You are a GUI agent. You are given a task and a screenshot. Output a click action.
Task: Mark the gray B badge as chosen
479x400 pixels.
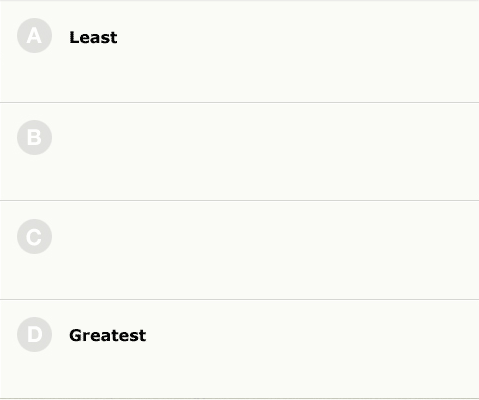[34, 137]
